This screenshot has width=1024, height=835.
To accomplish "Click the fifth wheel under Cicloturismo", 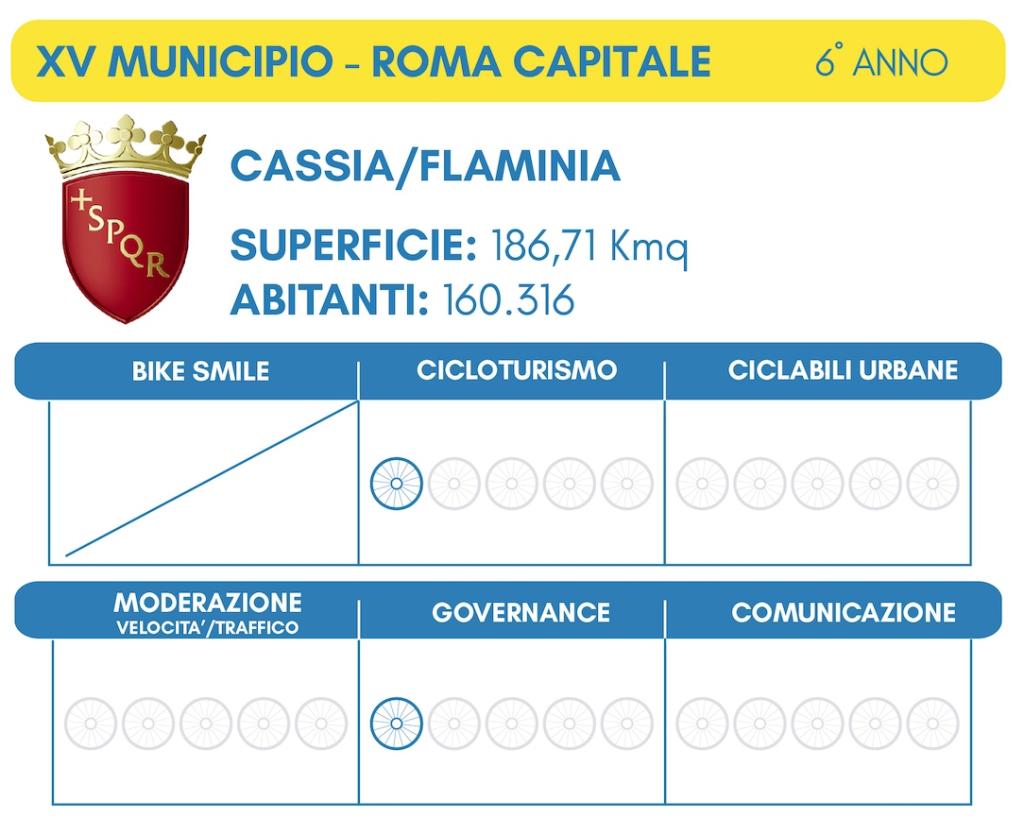I will [x=627, y=484].
